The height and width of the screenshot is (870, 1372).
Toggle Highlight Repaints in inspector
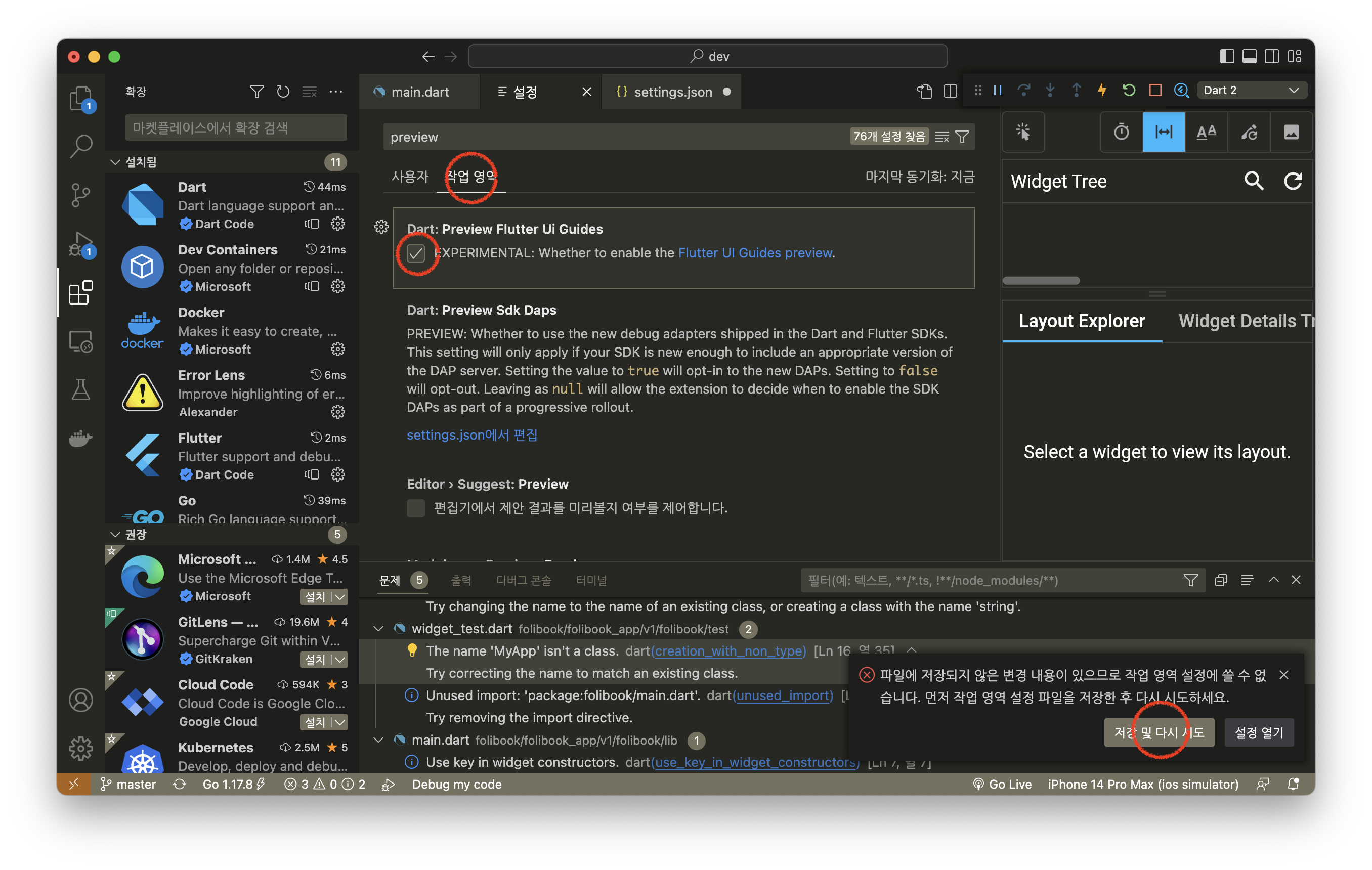coord(1249,132)
